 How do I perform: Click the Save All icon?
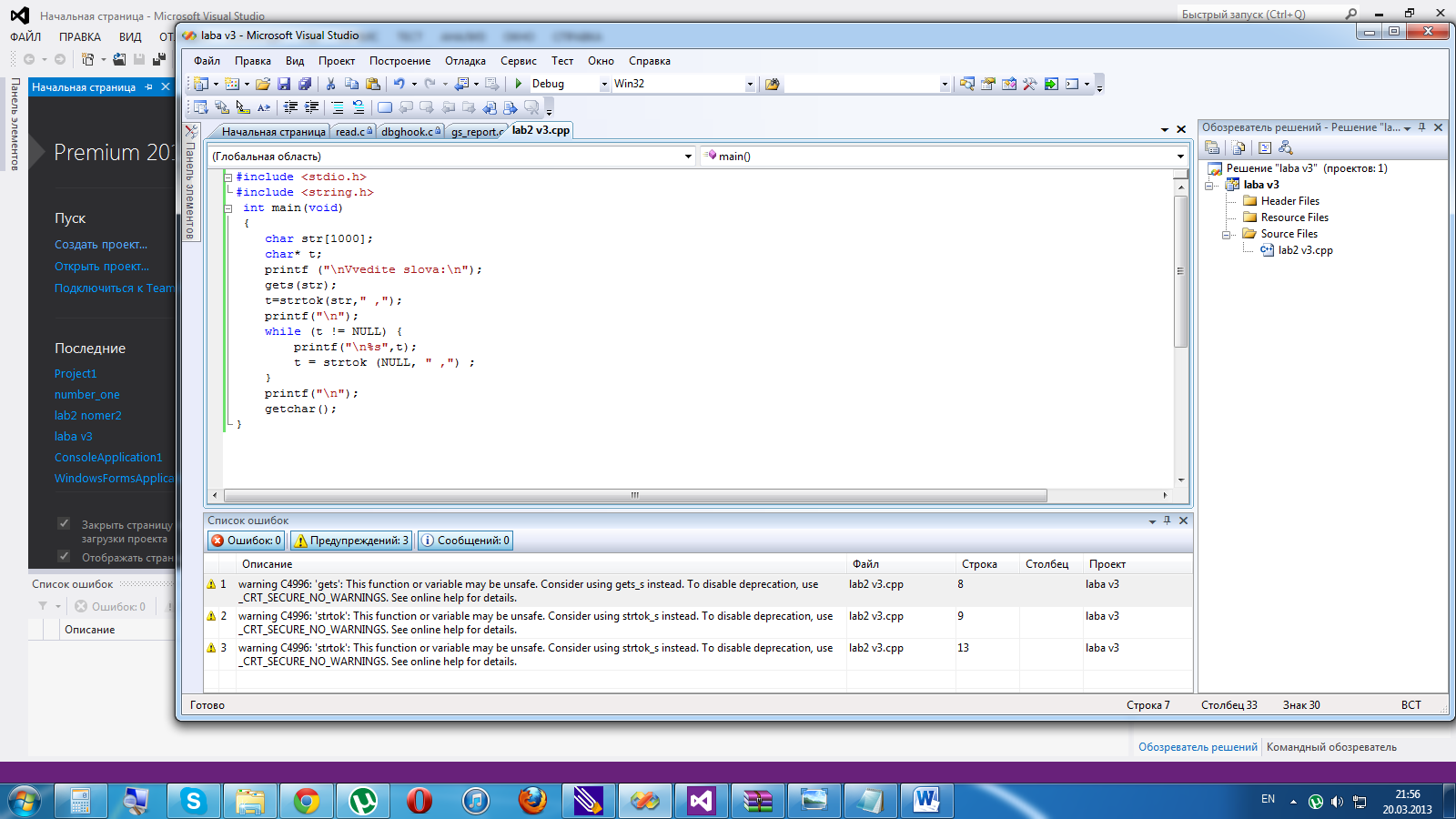[x=305, y=84]
